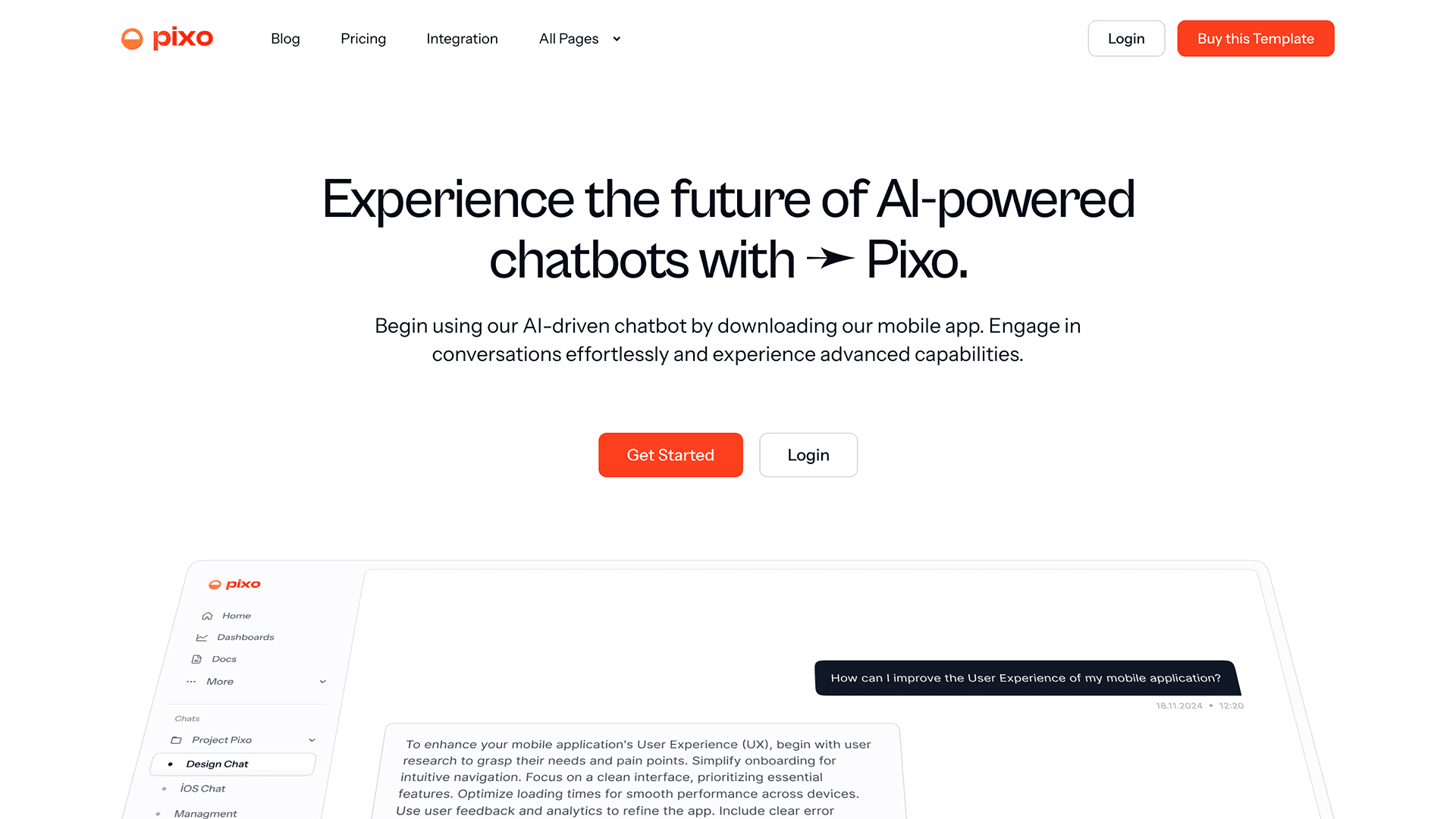Click the Login button in hero section

[808, 455]
